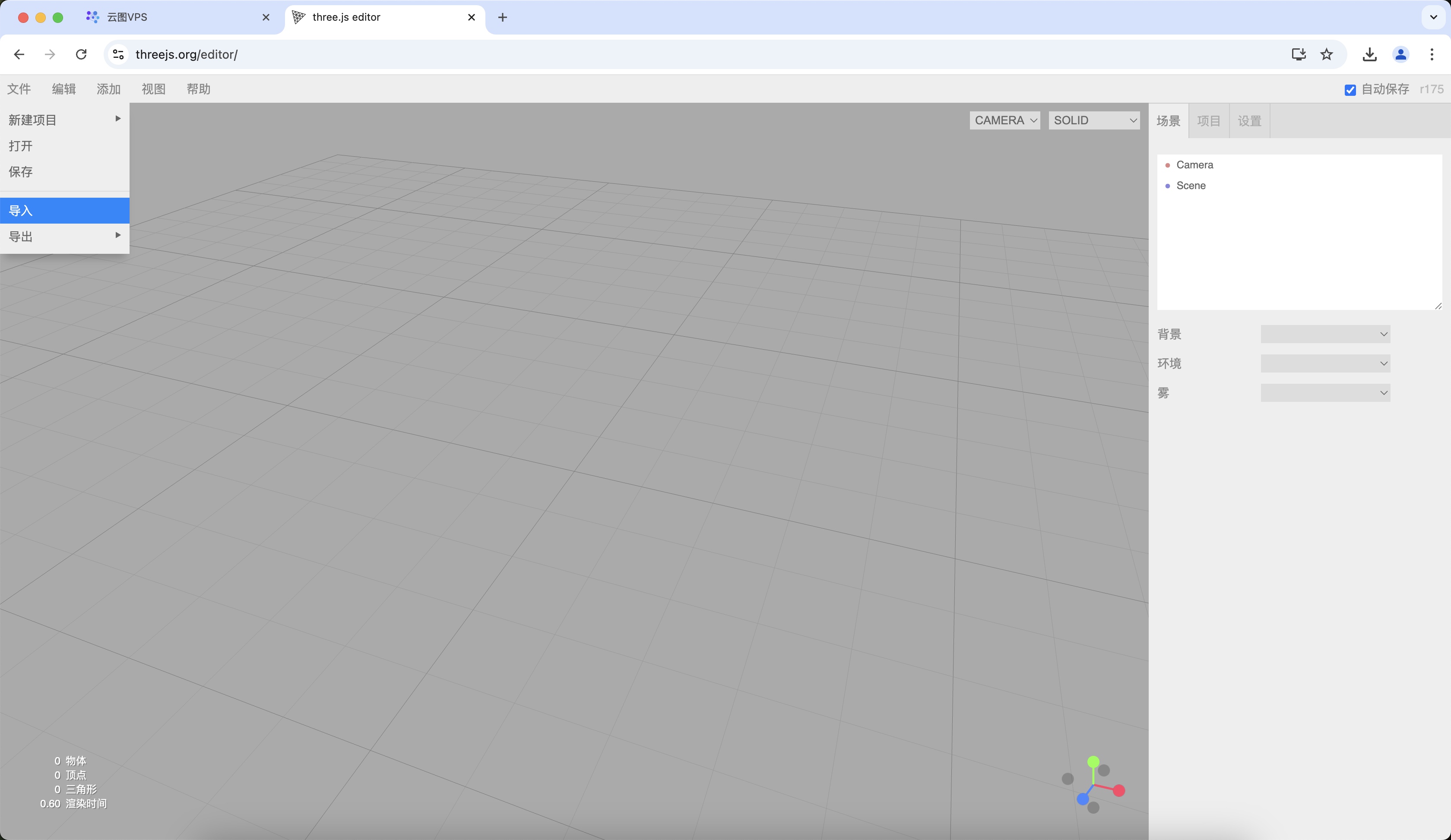Expand the 新建项目 submenu
The width and height of the screenshot is (1451, 840).
click(64, 120)
